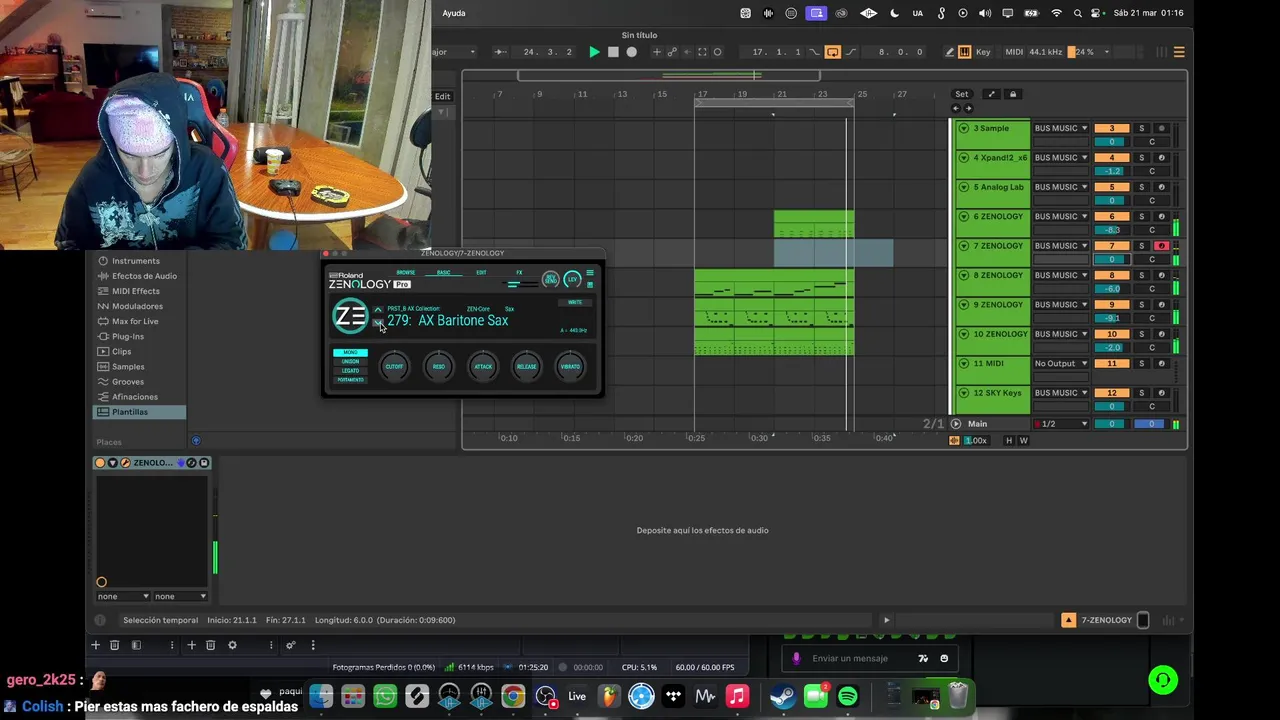Unfold the 12 SKY Keys track arrow
This screenshot has height=720, width=1280.
(x=963, y=393)
